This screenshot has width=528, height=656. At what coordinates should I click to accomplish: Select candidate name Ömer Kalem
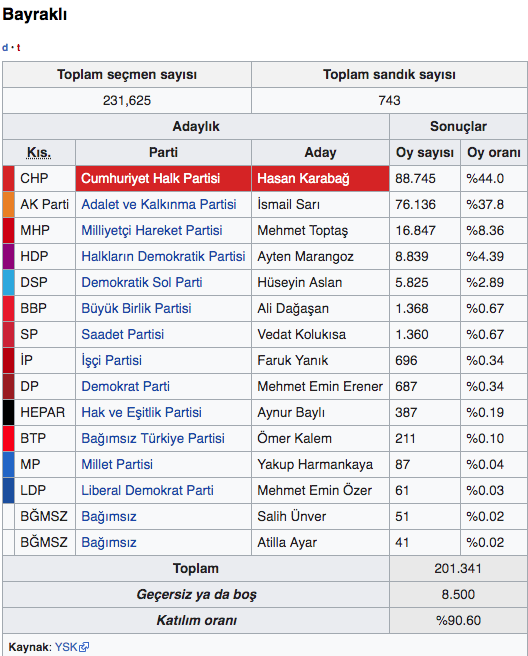click(x=295, y=438)
